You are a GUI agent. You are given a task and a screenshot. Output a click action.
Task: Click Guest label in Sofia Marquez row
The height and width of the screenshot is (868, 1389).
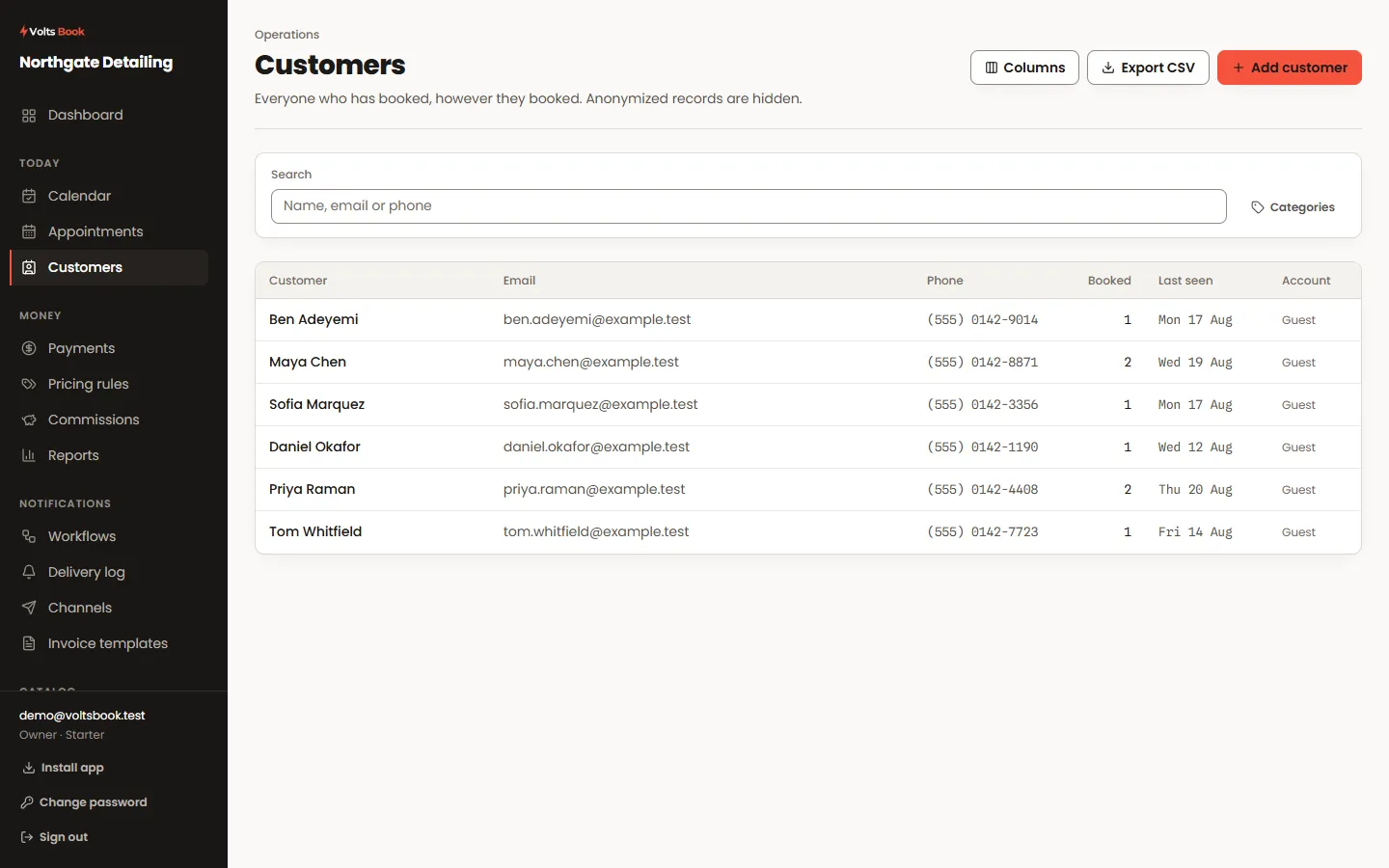[x=1298, y=405]
